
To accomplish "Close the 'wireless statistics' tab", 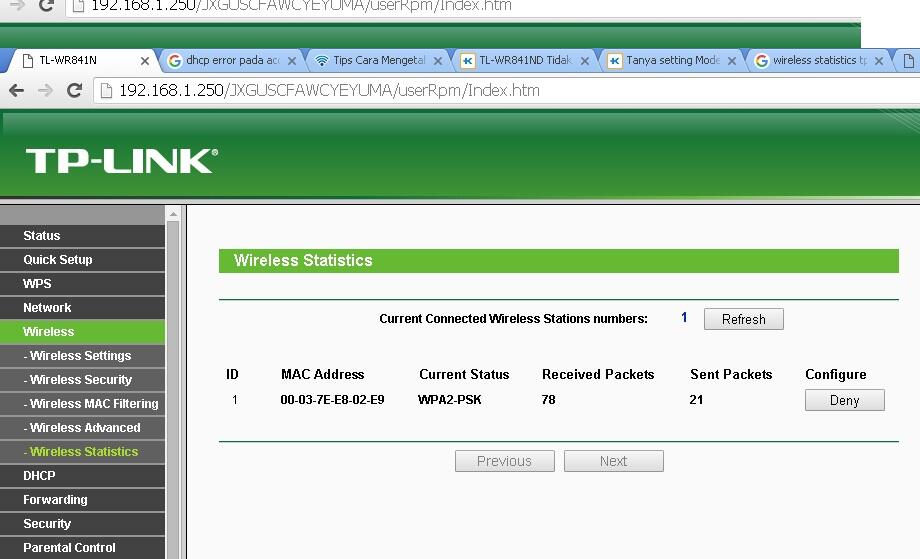I will click(879, 61).
